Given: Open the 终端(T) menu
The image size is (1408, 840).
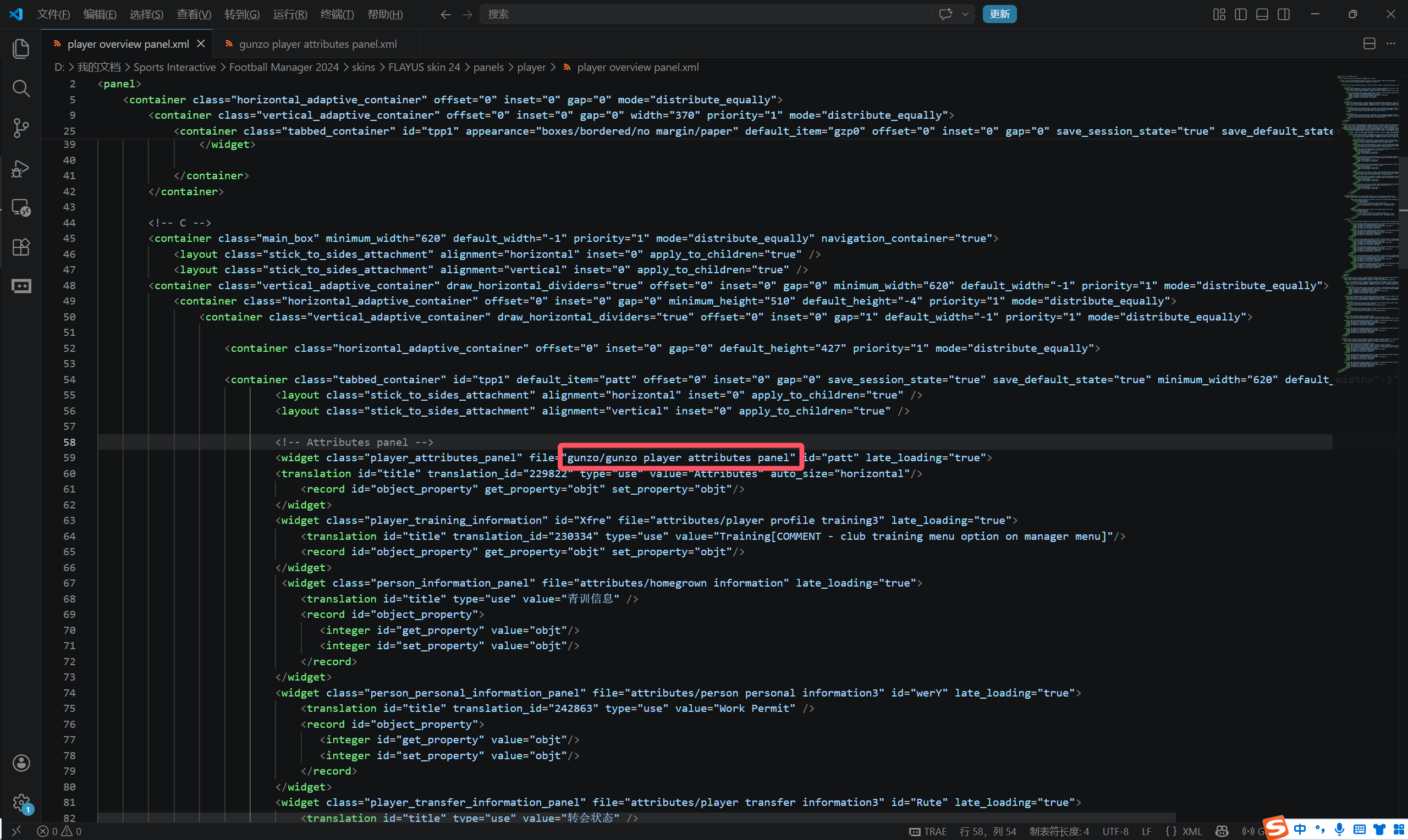Looking at the screenshot, I should [x=337, y=14].
